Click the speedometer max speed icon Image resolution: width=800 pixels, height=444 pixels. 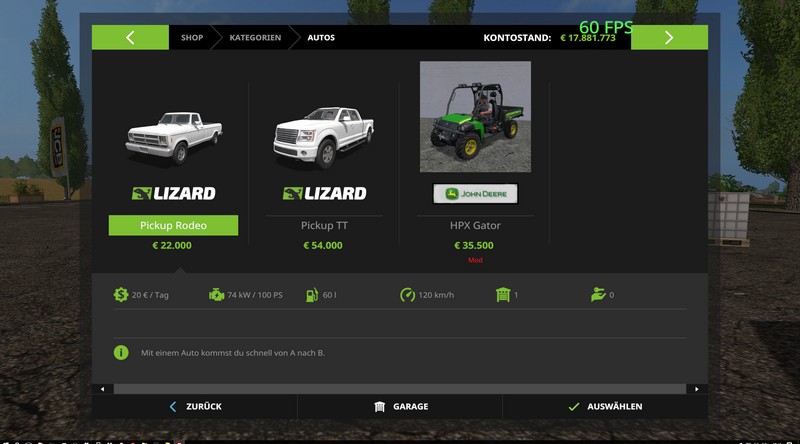pos(407,294)
